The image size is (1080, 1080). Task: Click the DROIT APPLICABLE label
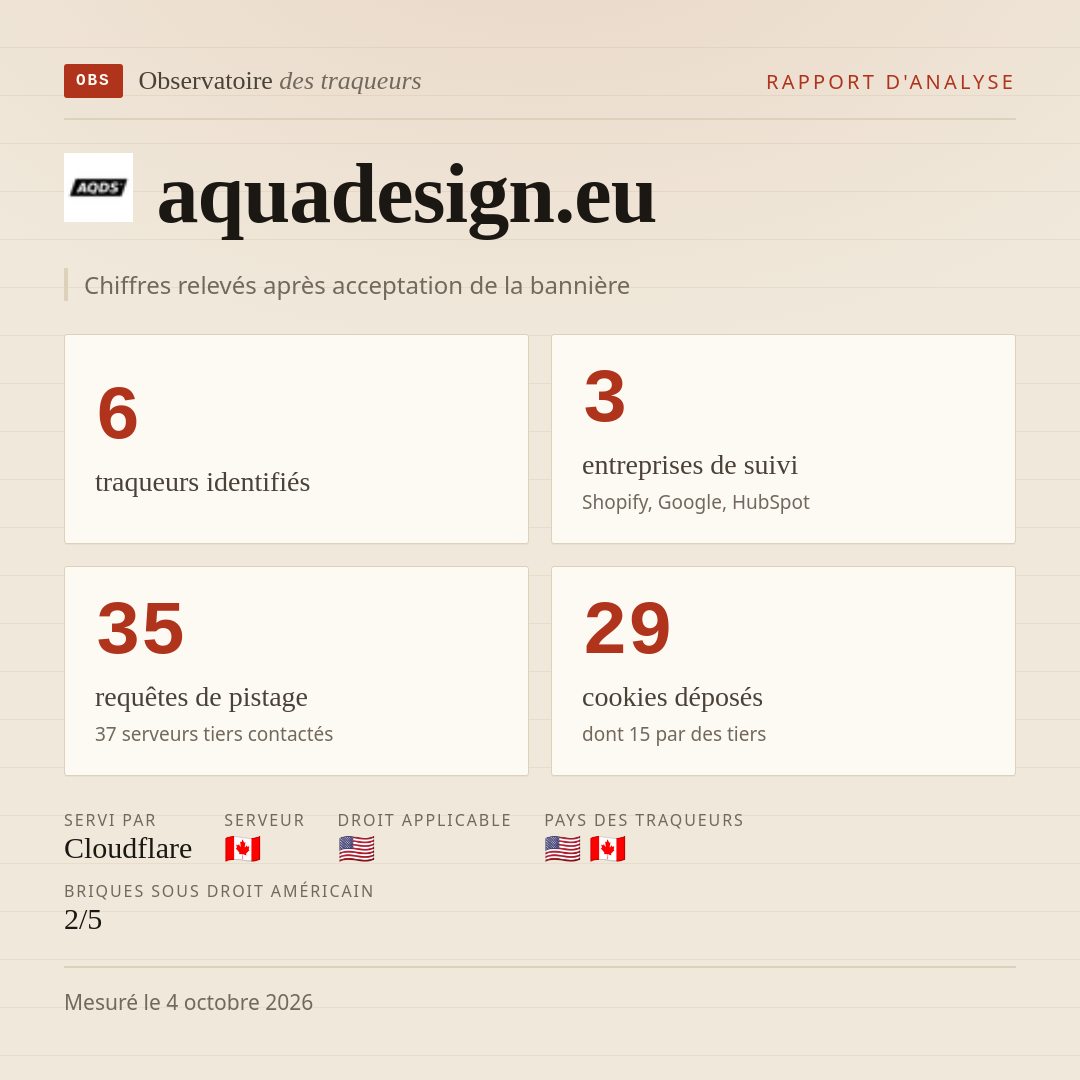pyautogui.click(x=424, y=820)
